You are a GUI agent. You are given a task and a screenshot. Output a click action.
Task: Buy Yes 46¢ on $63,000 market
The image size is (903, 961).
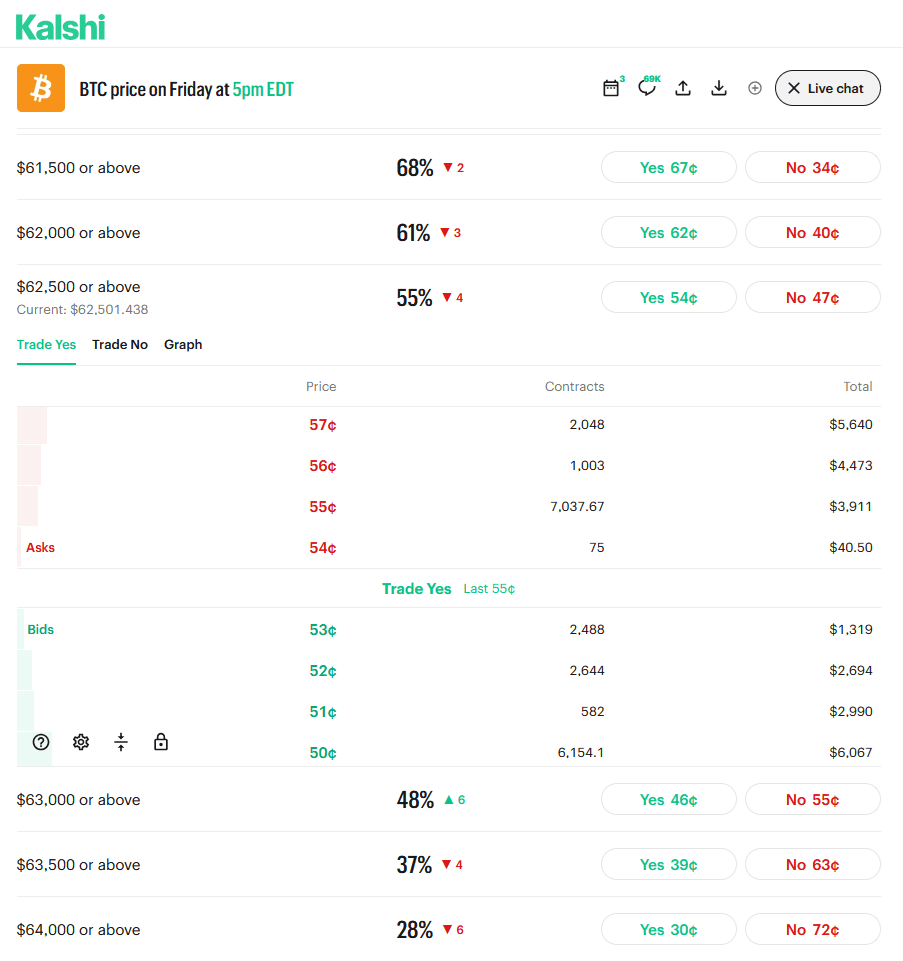[669, 799]
